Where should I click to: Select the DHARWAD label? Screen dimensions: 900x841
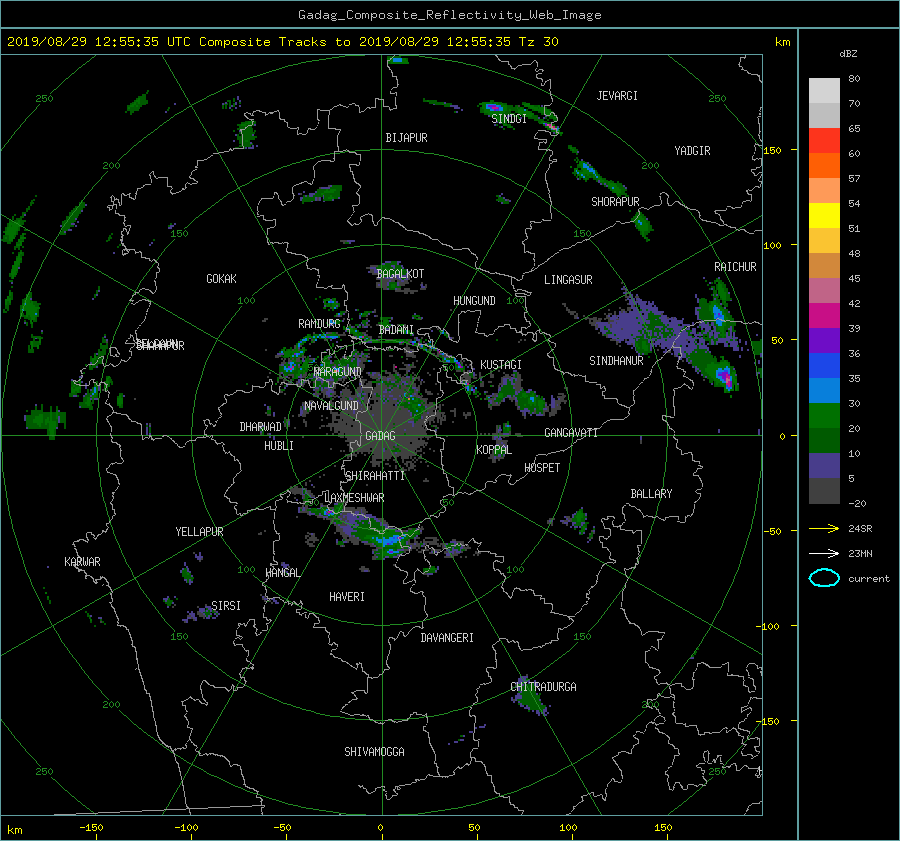click(261, 427)
